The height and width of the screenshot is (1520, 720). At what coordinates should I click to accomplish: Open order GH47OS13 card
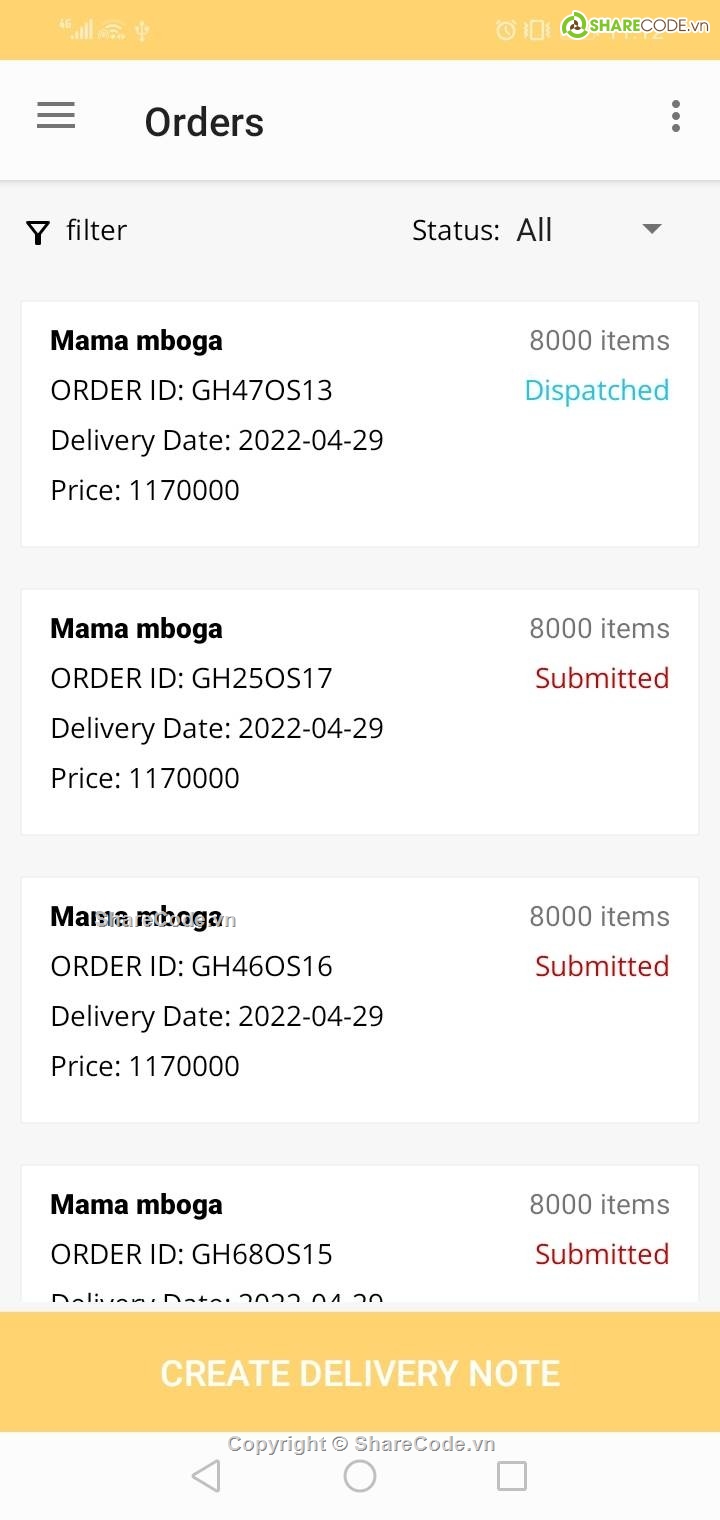[360, 424]
